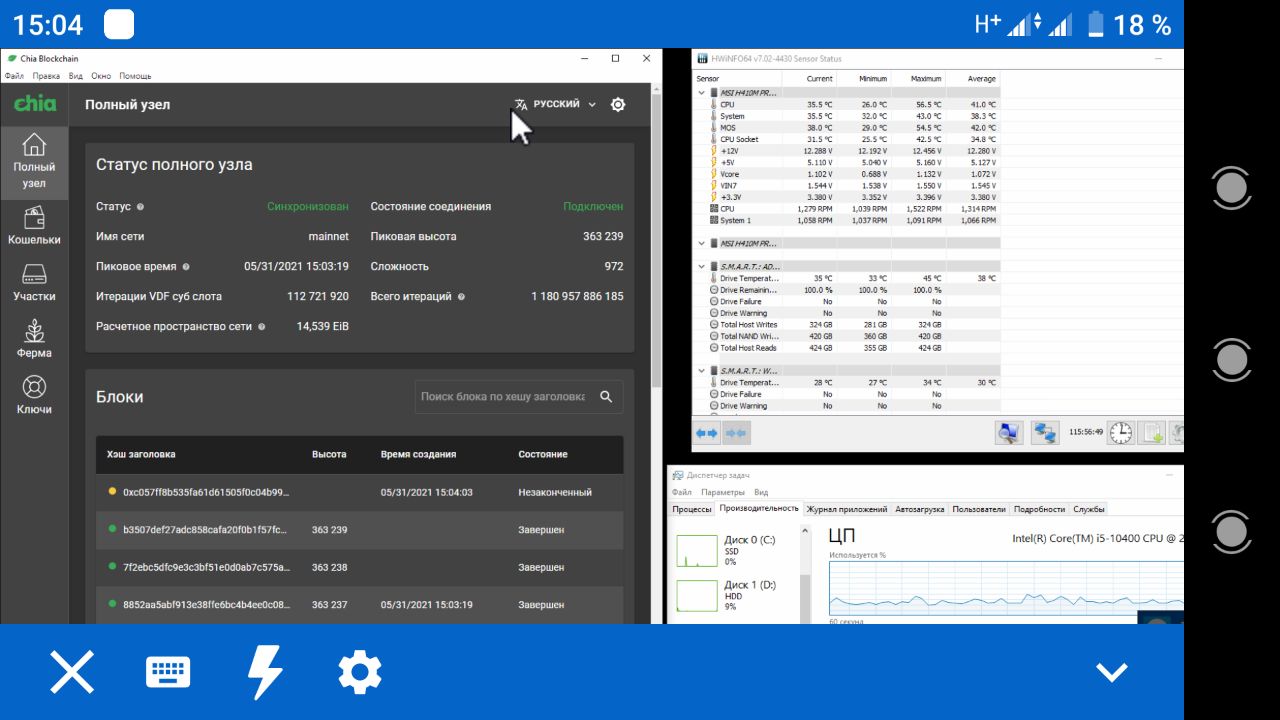Image resolution: width=1280 pixels, height=720 pixels.
Task: Open block b3507def27adc858... row
Action: [x=359, y=530]
